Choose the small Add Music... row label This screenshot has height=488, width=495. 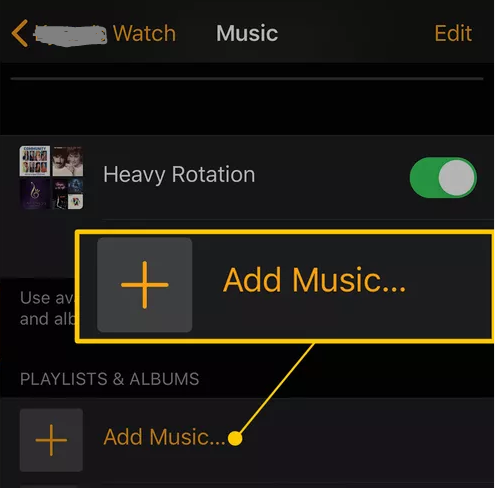pos(164,437)
